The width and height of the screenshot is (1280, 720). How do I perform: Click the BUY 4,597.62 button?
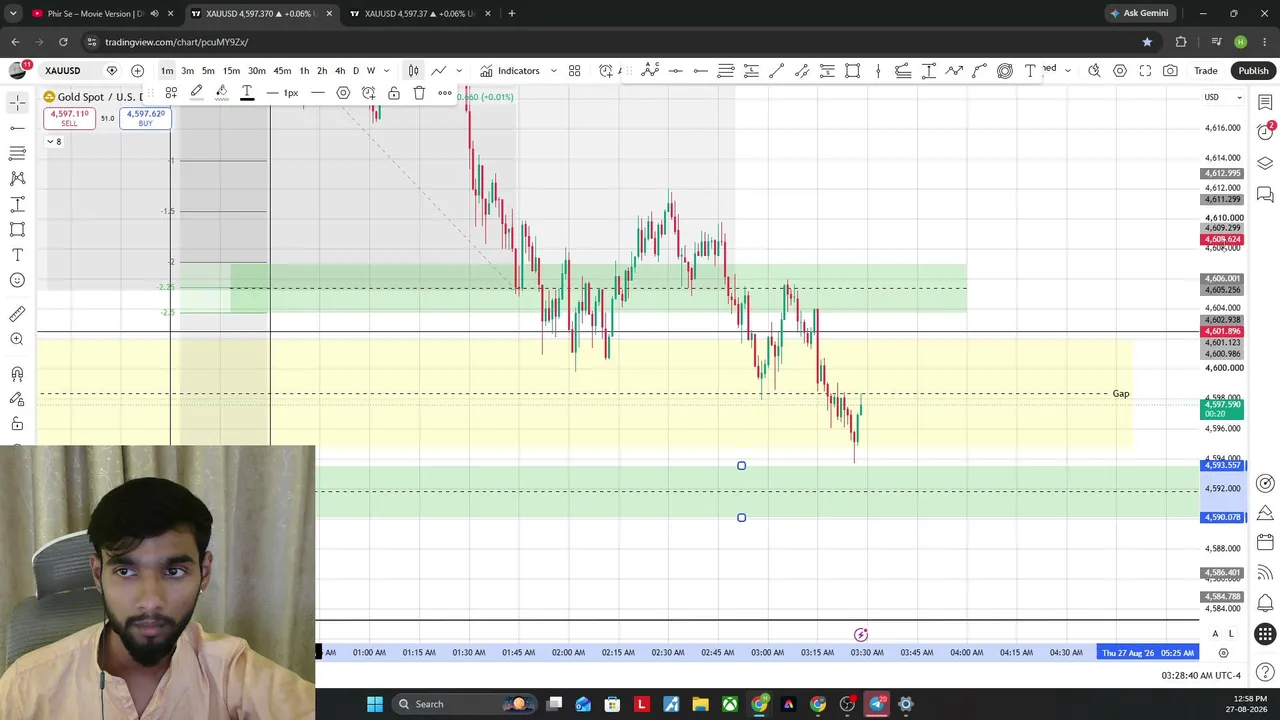146,118
